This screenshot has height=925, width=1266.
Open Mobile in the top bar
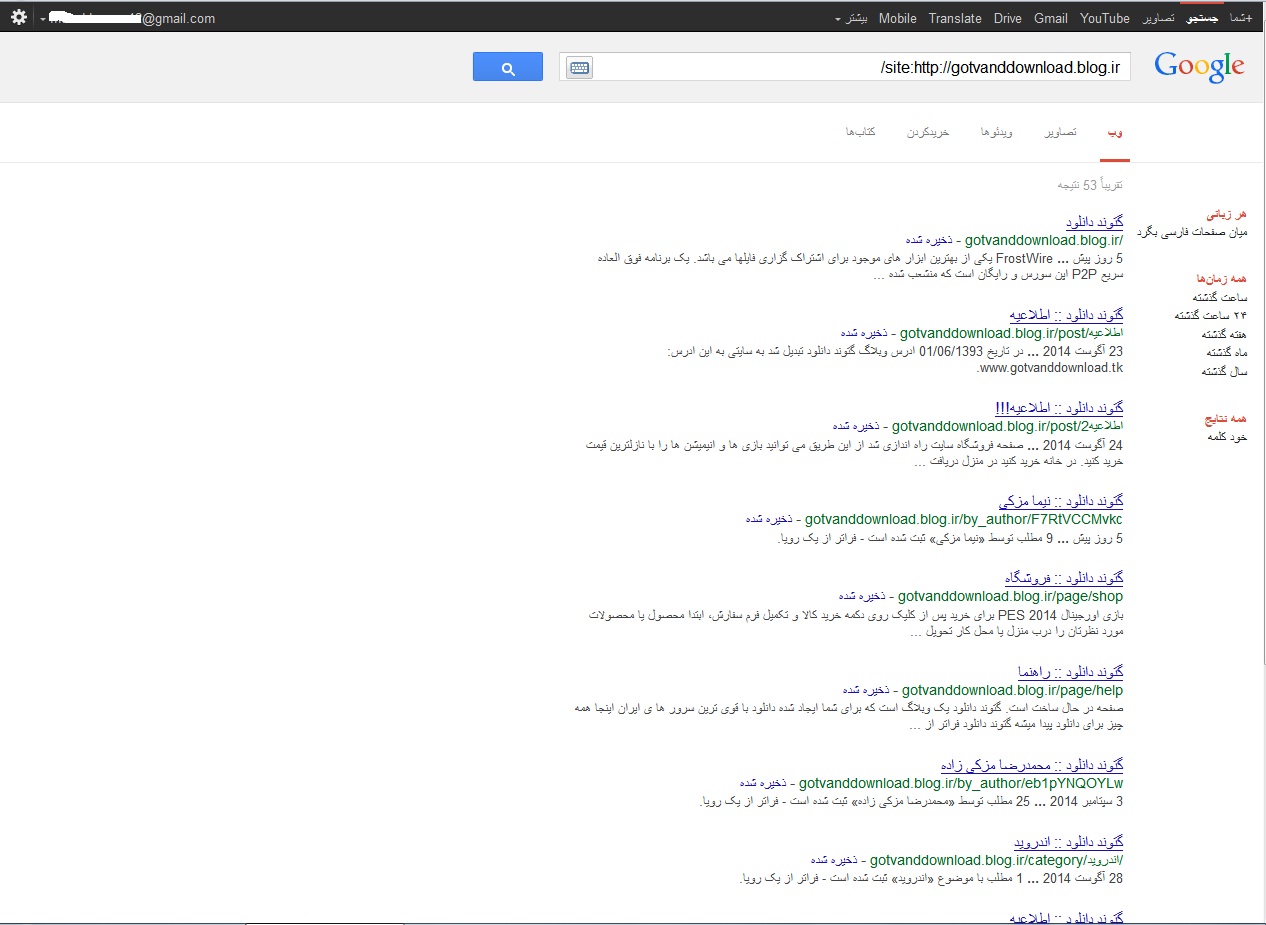[898, 18]
